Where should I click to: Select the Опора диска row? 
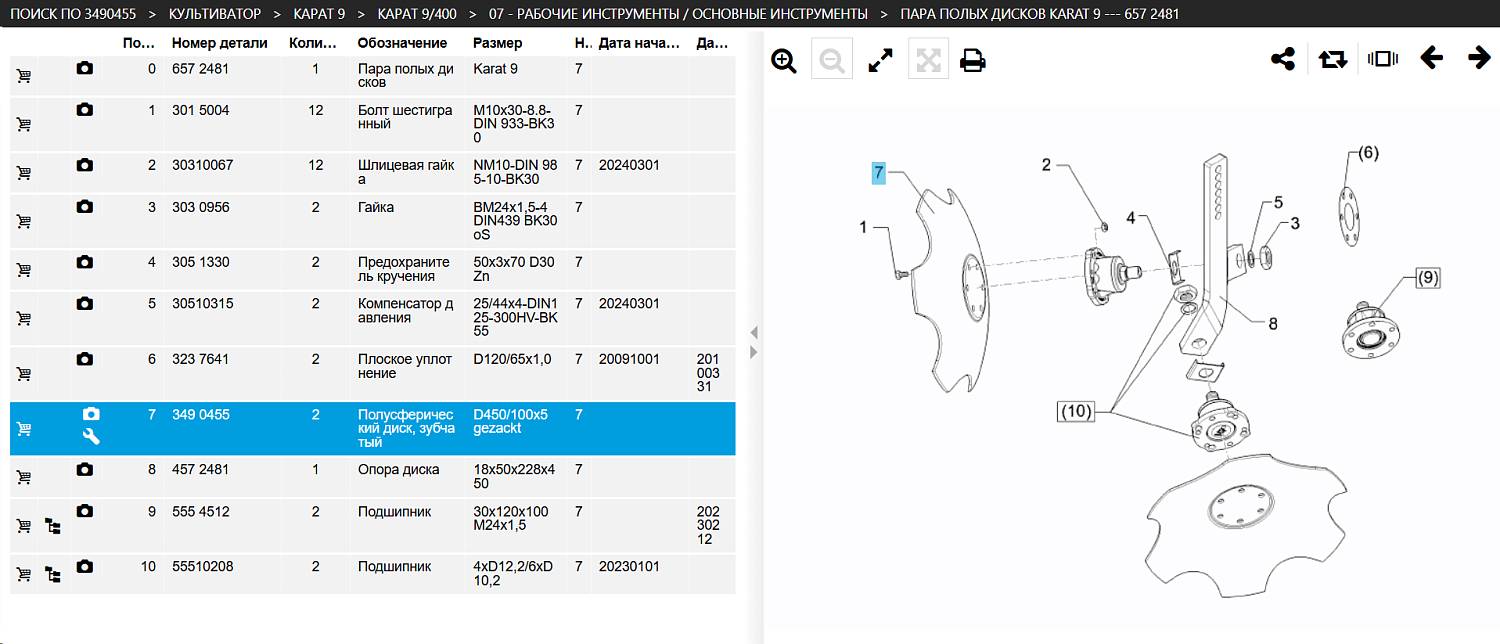click(x=372, y=476)
